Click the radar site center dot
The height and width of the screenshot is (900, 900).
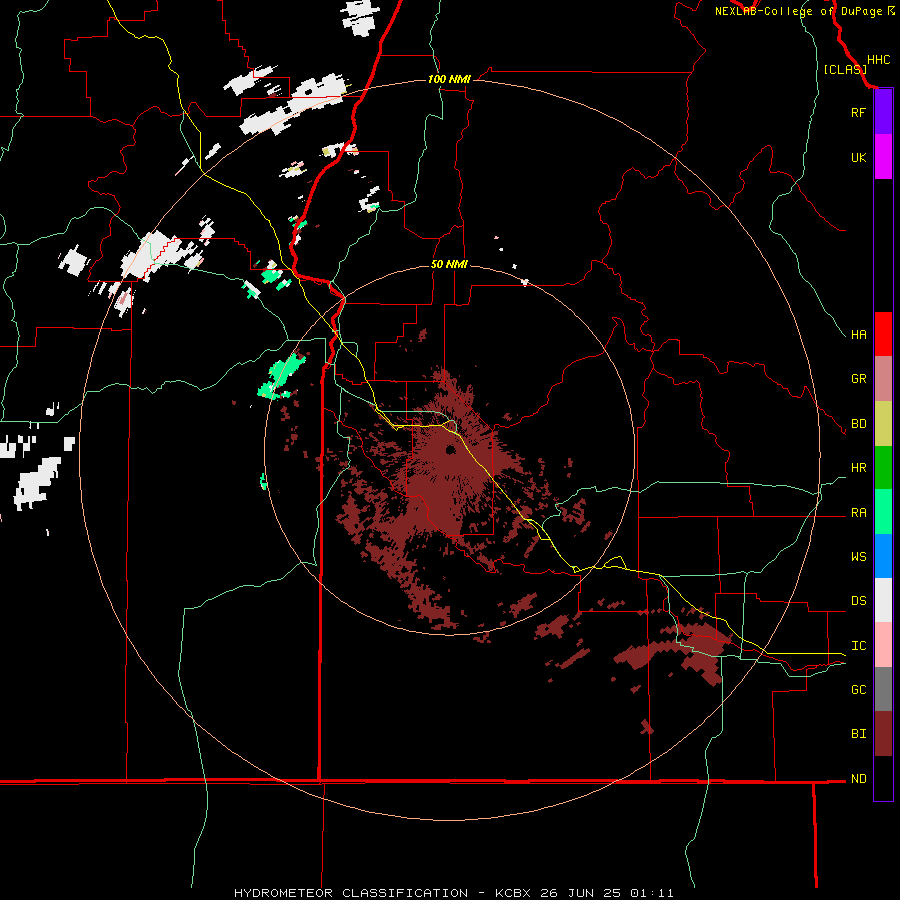click(450, 449)
